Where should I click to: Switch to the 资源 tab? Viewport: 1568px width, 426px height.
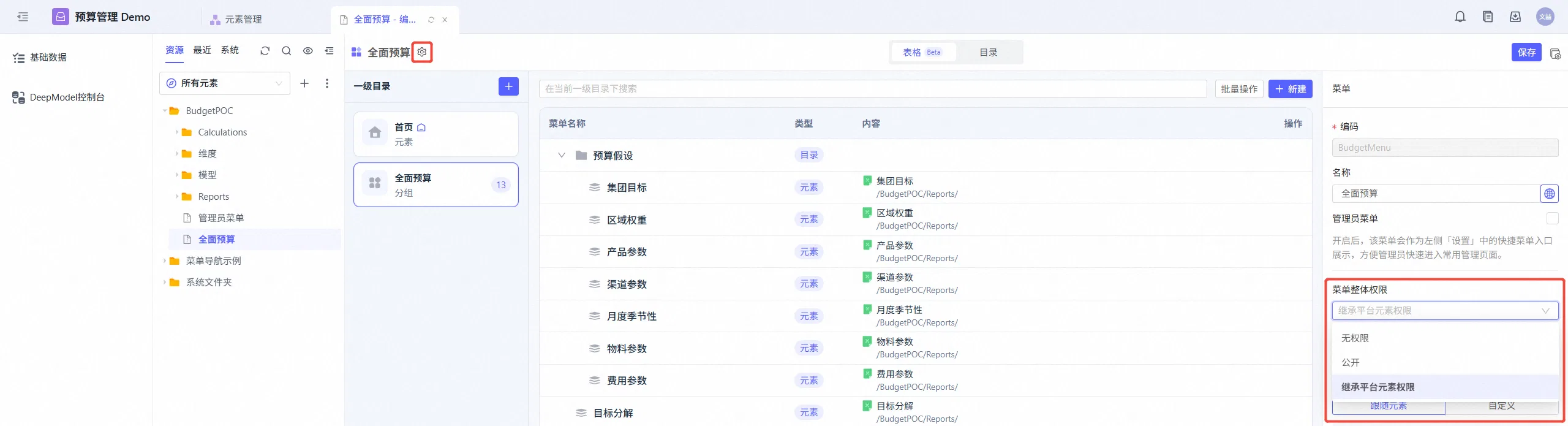[175, 50]
